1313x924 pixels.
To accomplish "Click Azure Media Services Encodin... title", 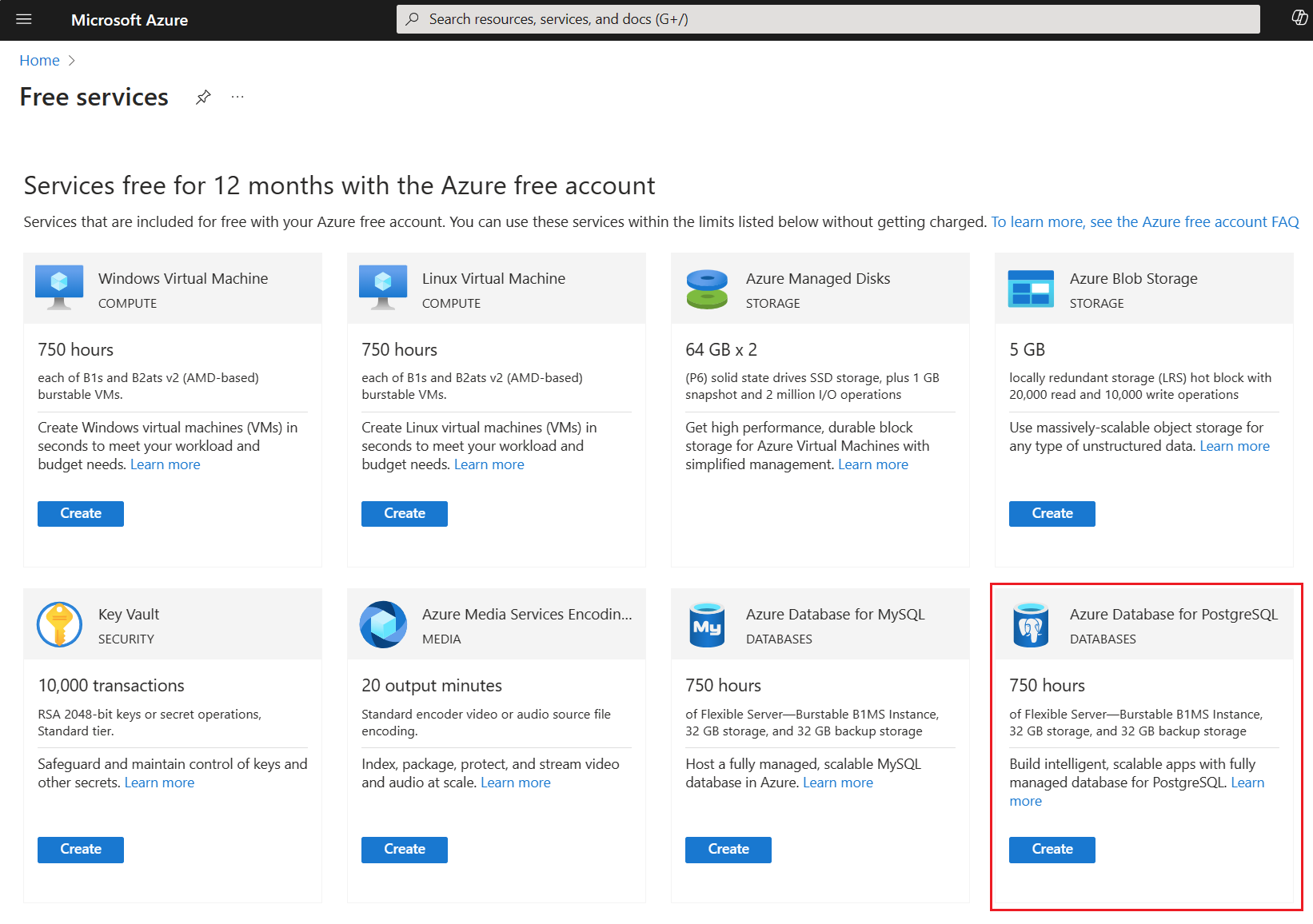I will (527, 614).
